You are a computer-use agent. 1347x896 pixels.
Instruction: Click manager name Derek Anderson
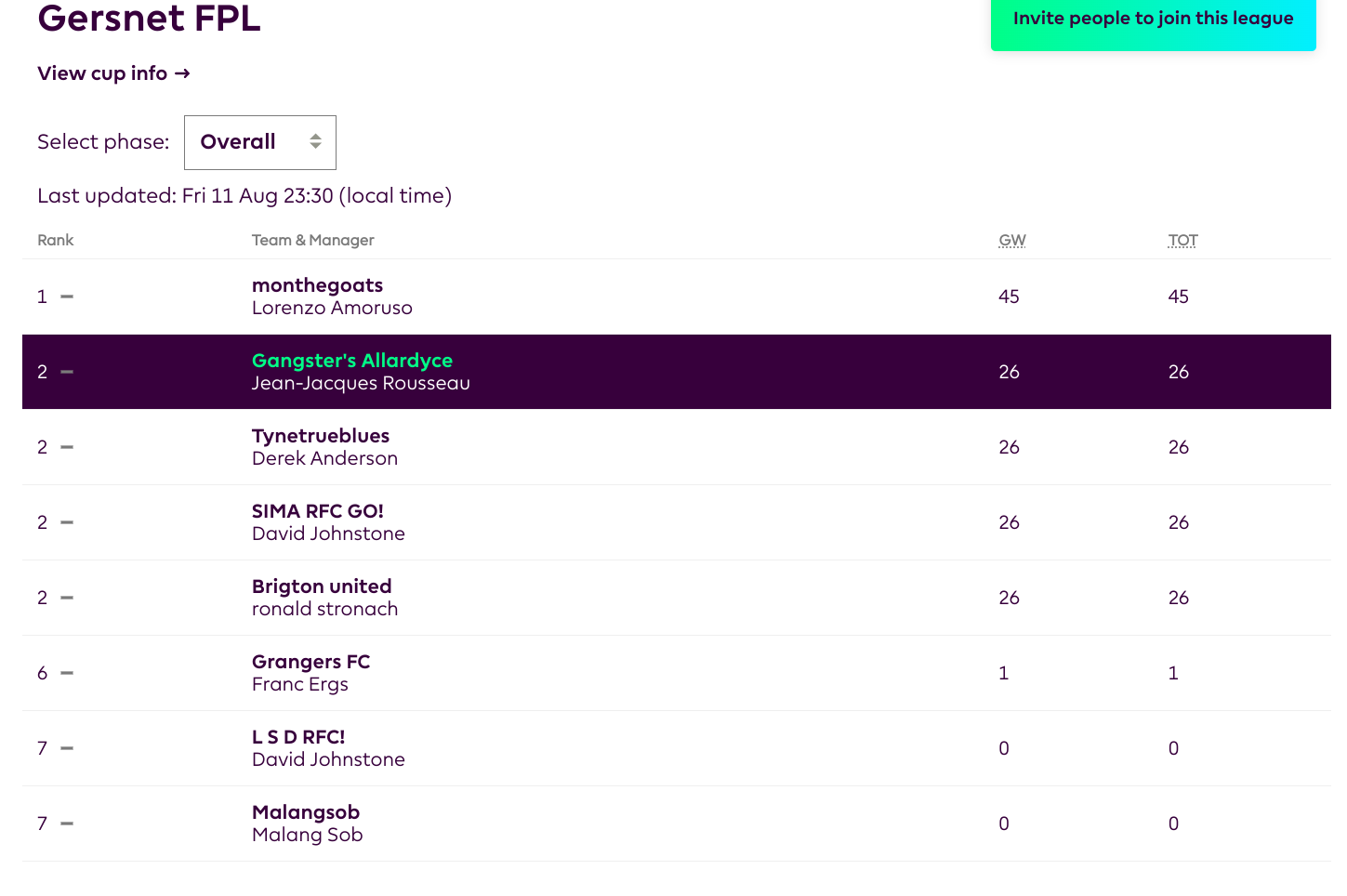[x=324, y=458]
